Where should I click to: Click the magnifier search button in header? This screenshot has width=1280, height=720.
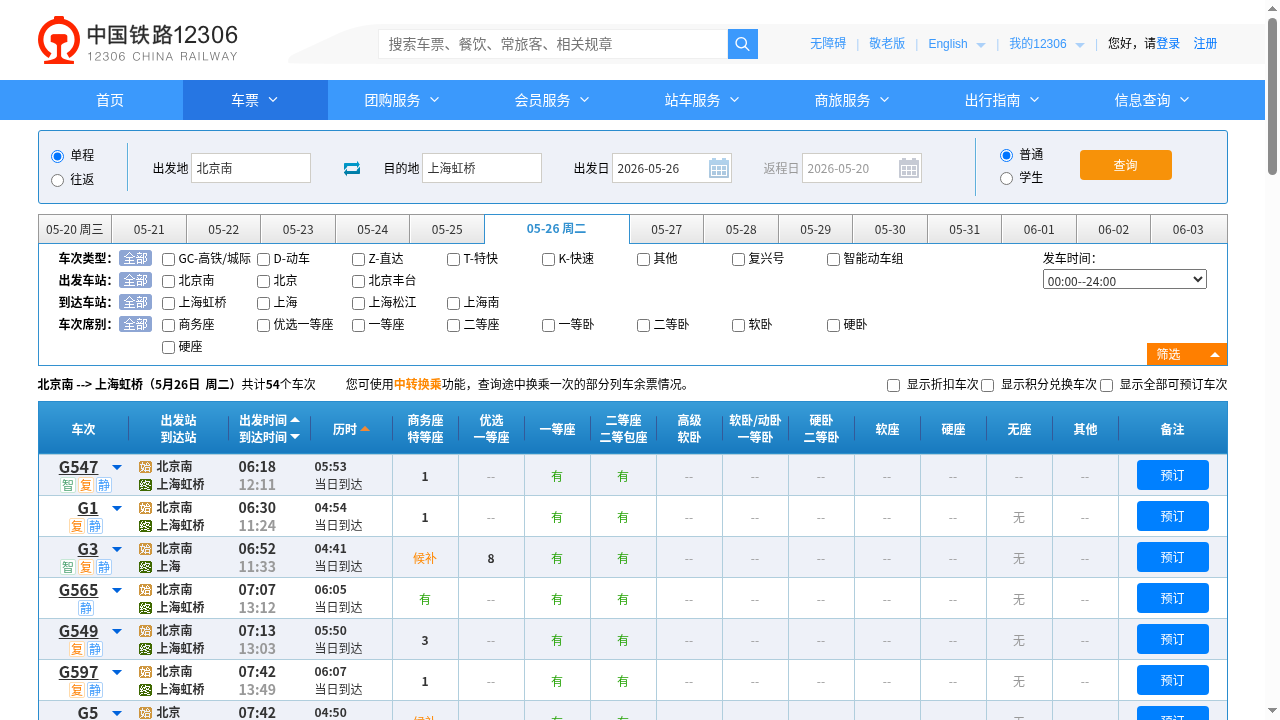(x=743, y=44)
